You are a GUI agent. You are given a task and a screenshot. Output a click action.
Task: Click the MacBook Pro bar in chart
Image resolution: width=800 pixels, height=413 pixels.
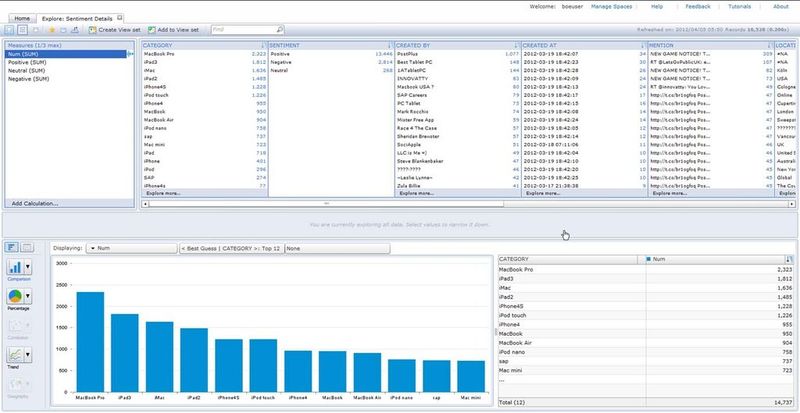tap(90, 342)
